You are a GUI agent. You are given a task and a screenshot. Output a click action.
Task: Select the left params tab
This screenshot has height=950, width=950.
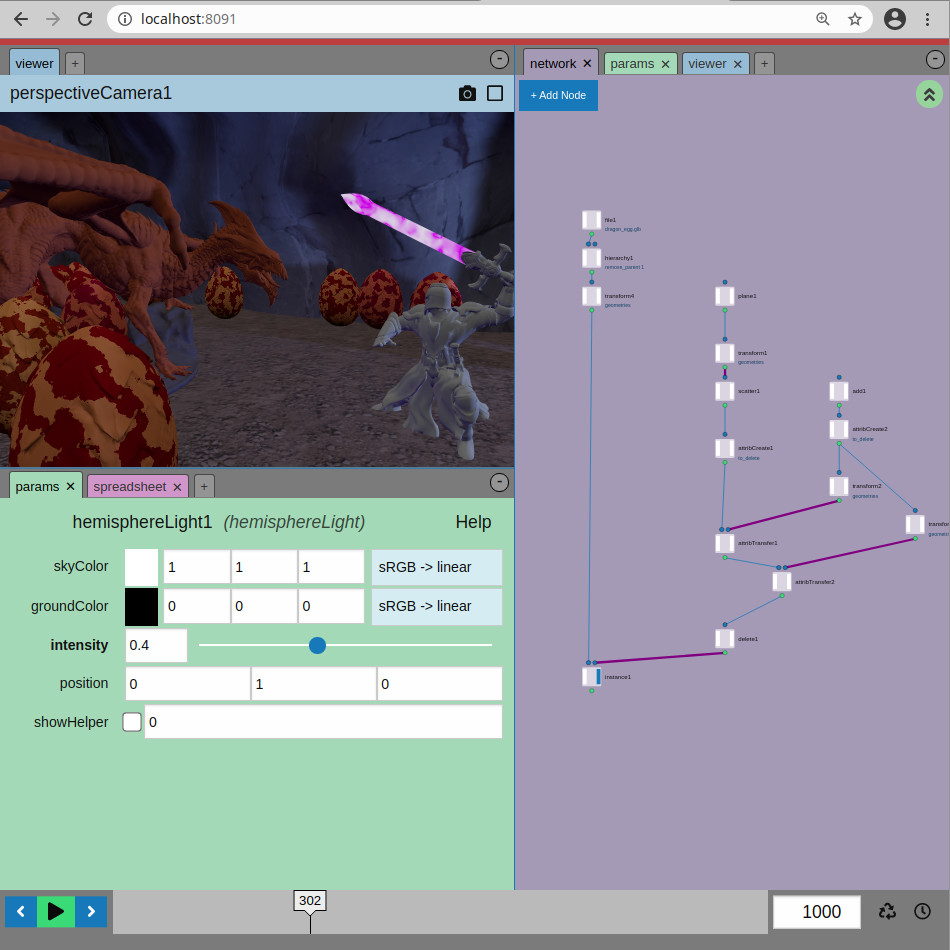pyautogui.click(x=37, y=487)
